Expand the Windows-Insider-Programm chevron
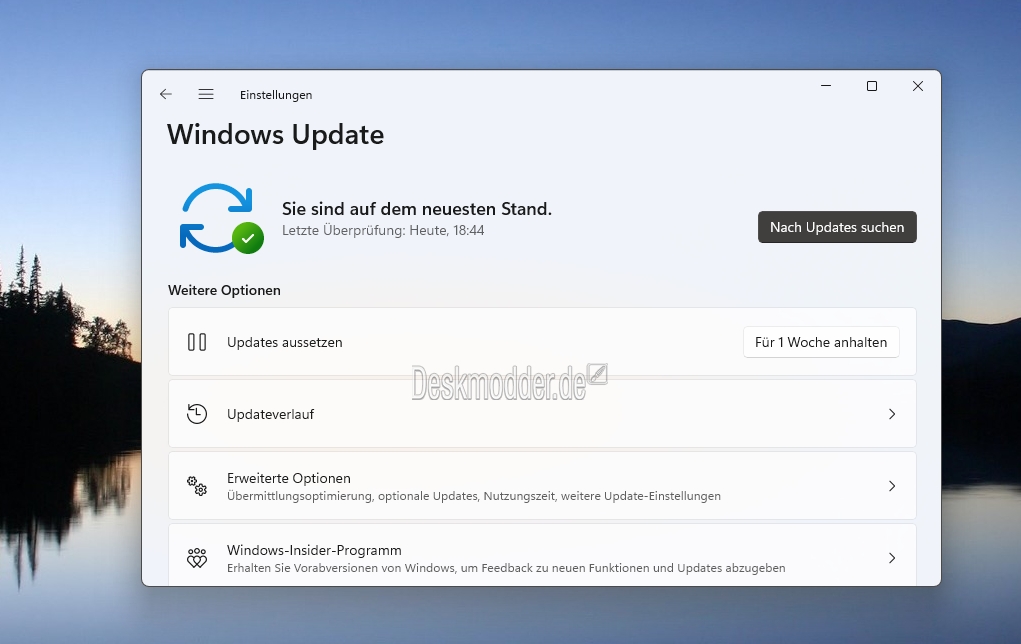The height and width of the screenshot is (644, 1021). point(892,558)
